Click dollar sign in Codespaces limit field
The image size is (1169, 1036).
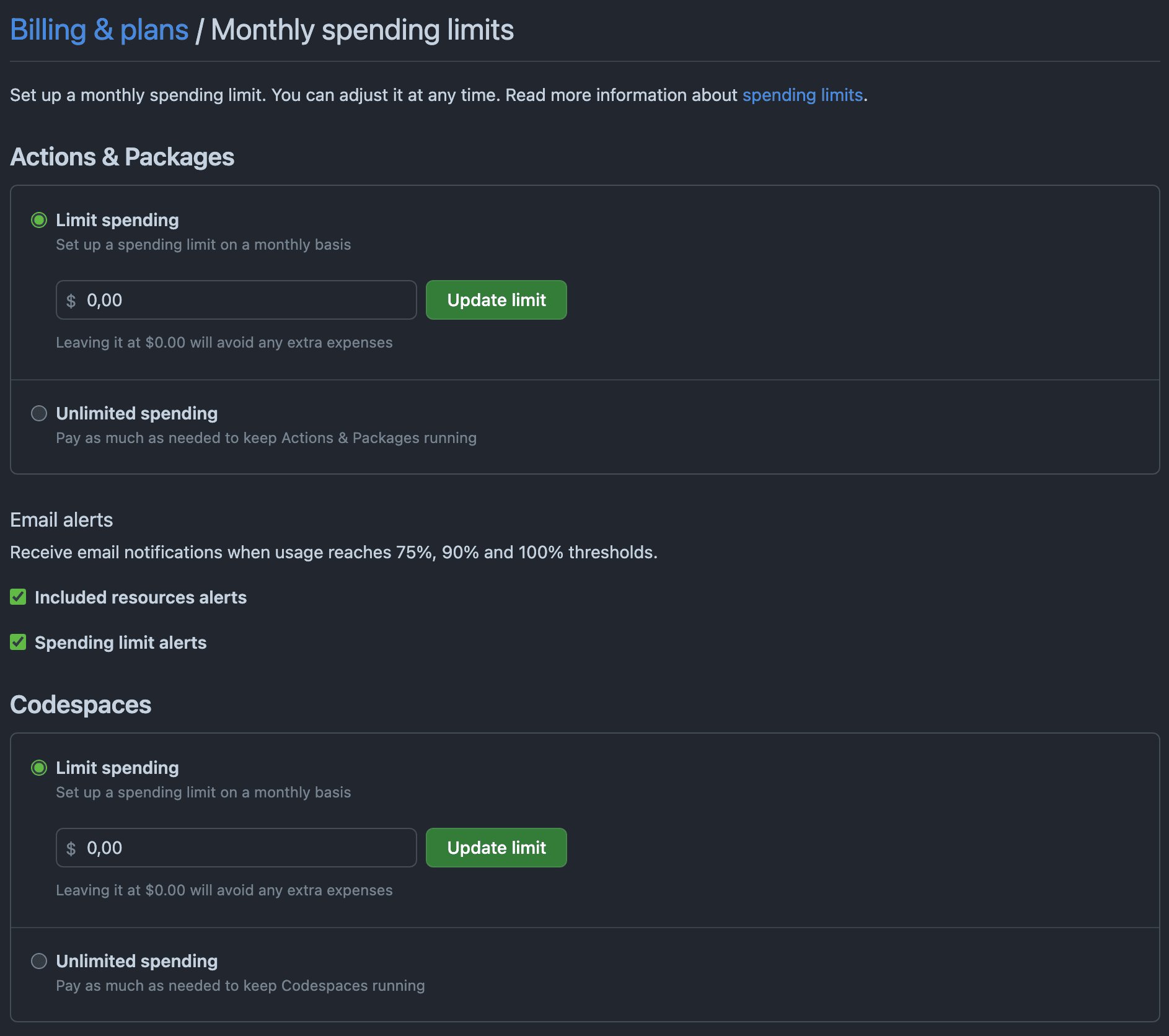(x=71, y=849)
